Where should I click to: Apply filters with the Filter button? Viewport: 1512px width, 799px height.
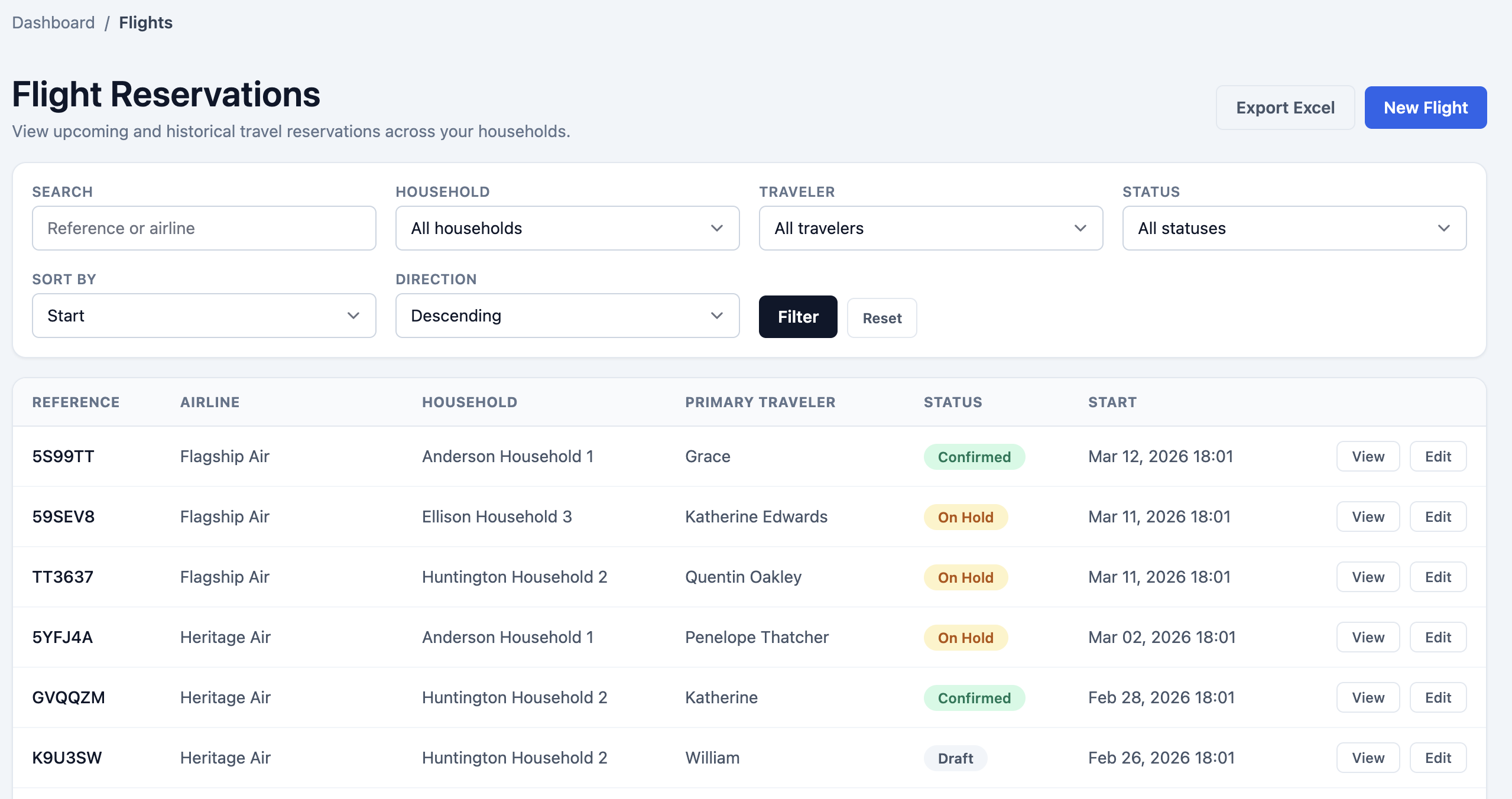click(x=797, y=317)
